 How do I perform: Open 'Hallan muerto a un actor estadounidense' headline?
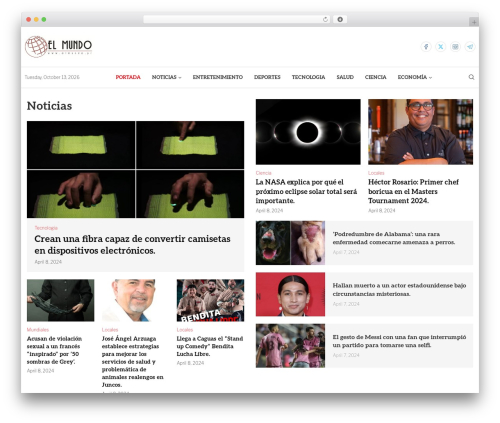point(399,290)
